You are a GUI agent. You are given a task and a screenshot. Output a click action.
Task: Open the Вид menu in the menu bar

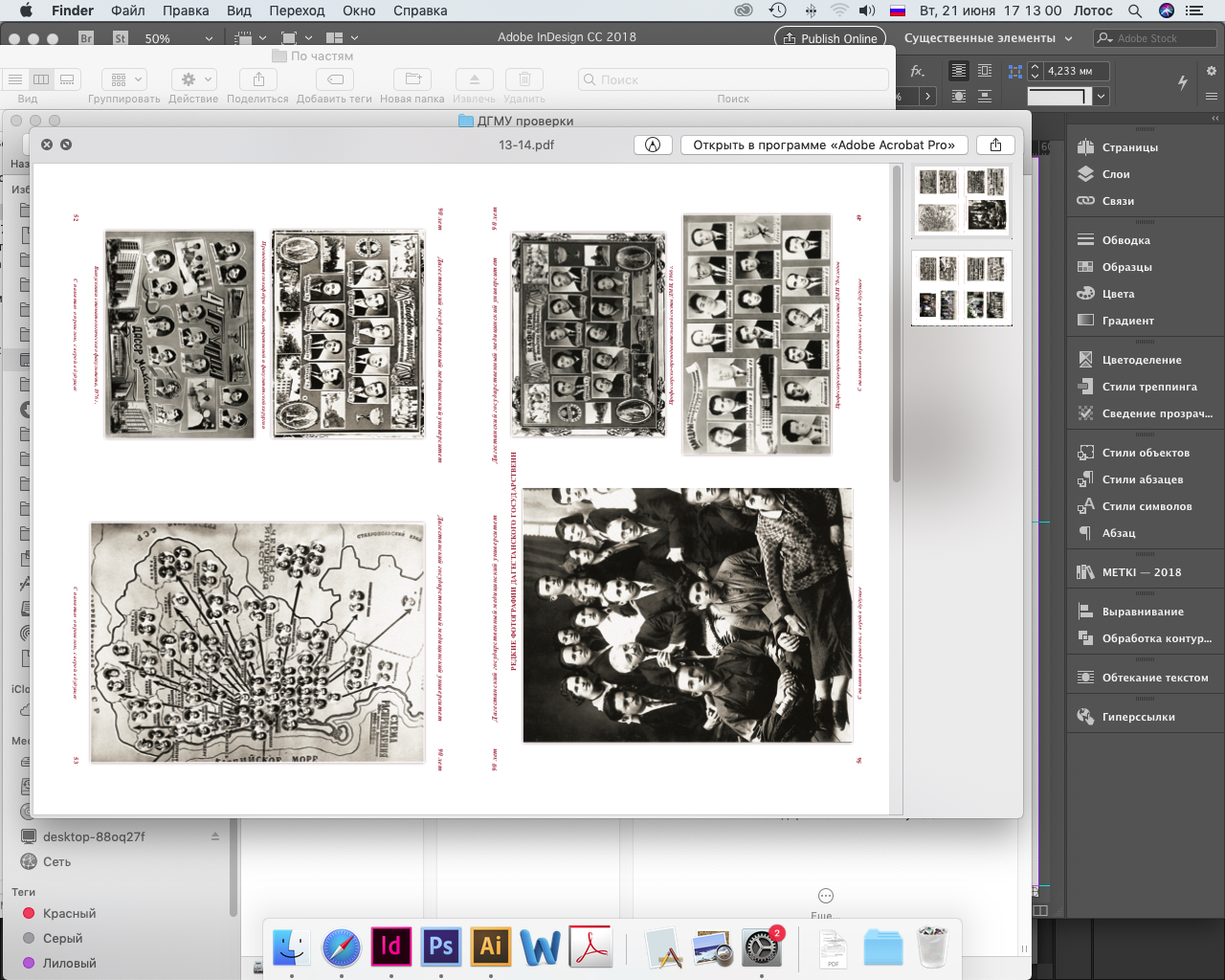click(239, 11)
